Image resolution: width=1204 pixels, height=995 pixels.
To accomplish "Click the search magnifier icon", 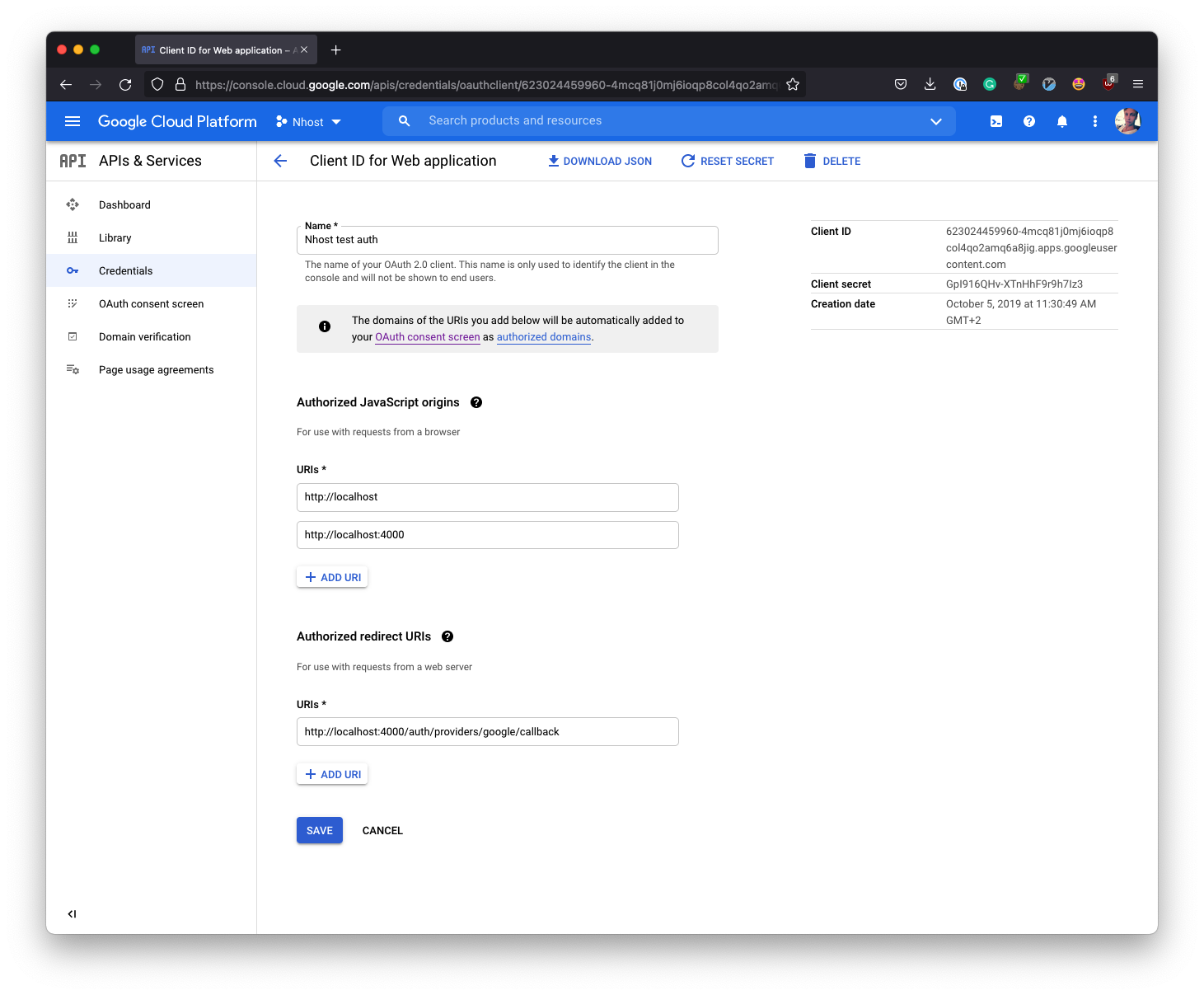I will coord(404,120).
